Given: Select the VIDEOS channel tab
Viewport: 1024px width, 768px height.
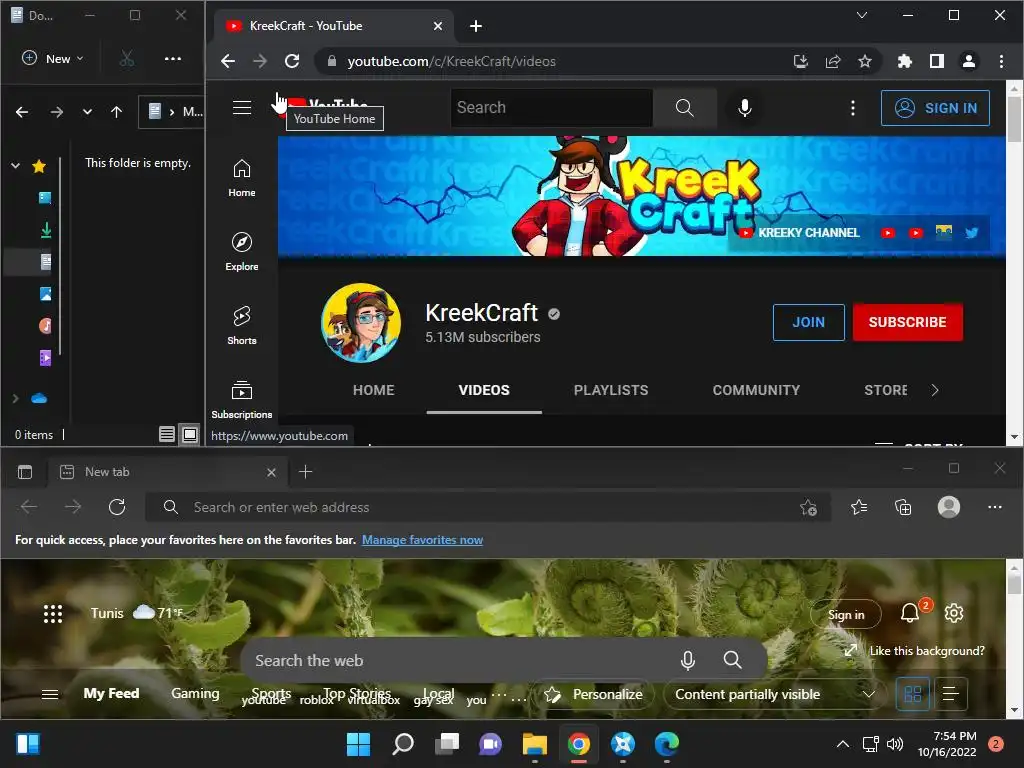Looking at the screenshot, I should (484, 390).
